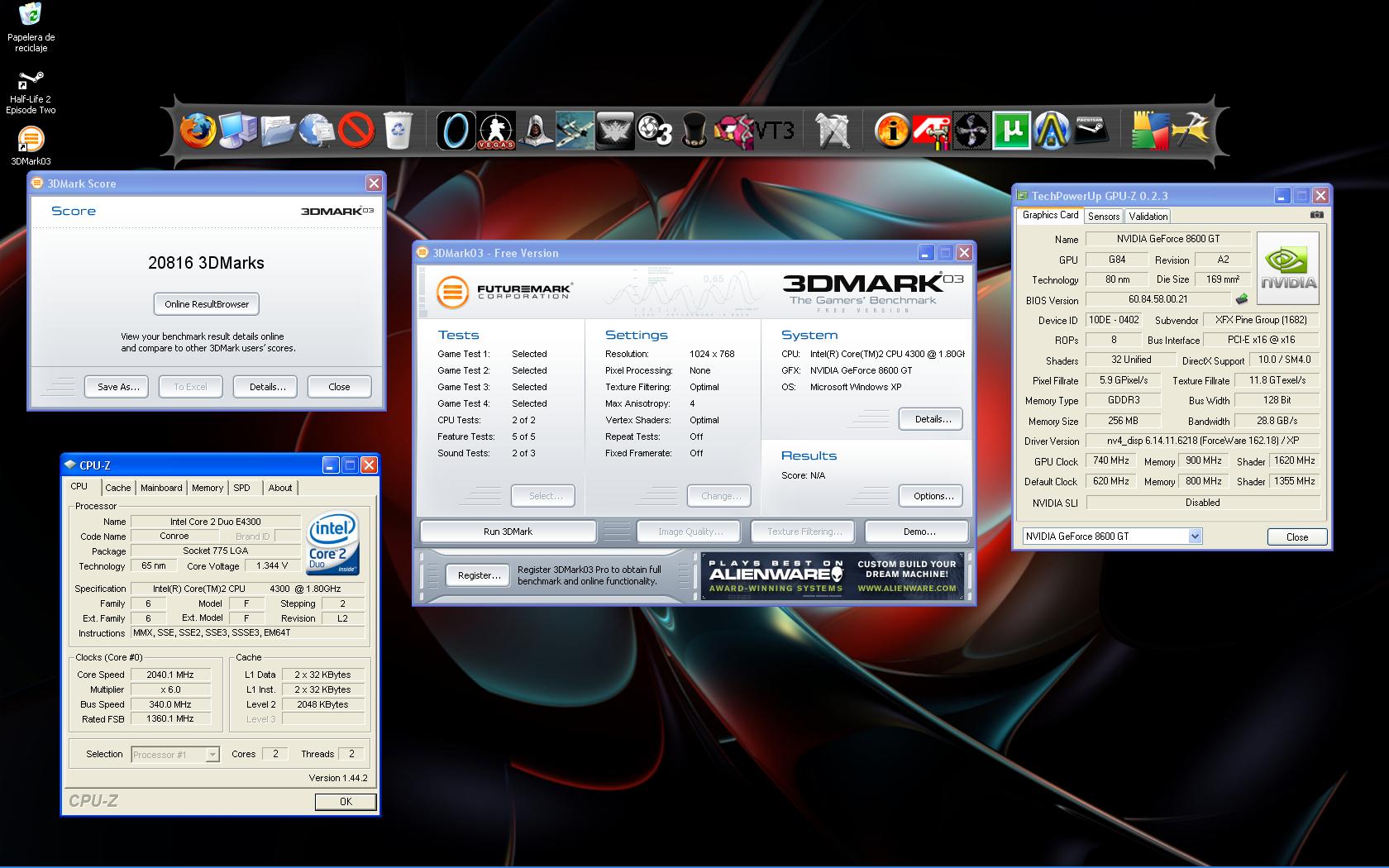Screen dimensions: 1389x868
Task: Click Close button in GPU-Z
Action: 1297,537
